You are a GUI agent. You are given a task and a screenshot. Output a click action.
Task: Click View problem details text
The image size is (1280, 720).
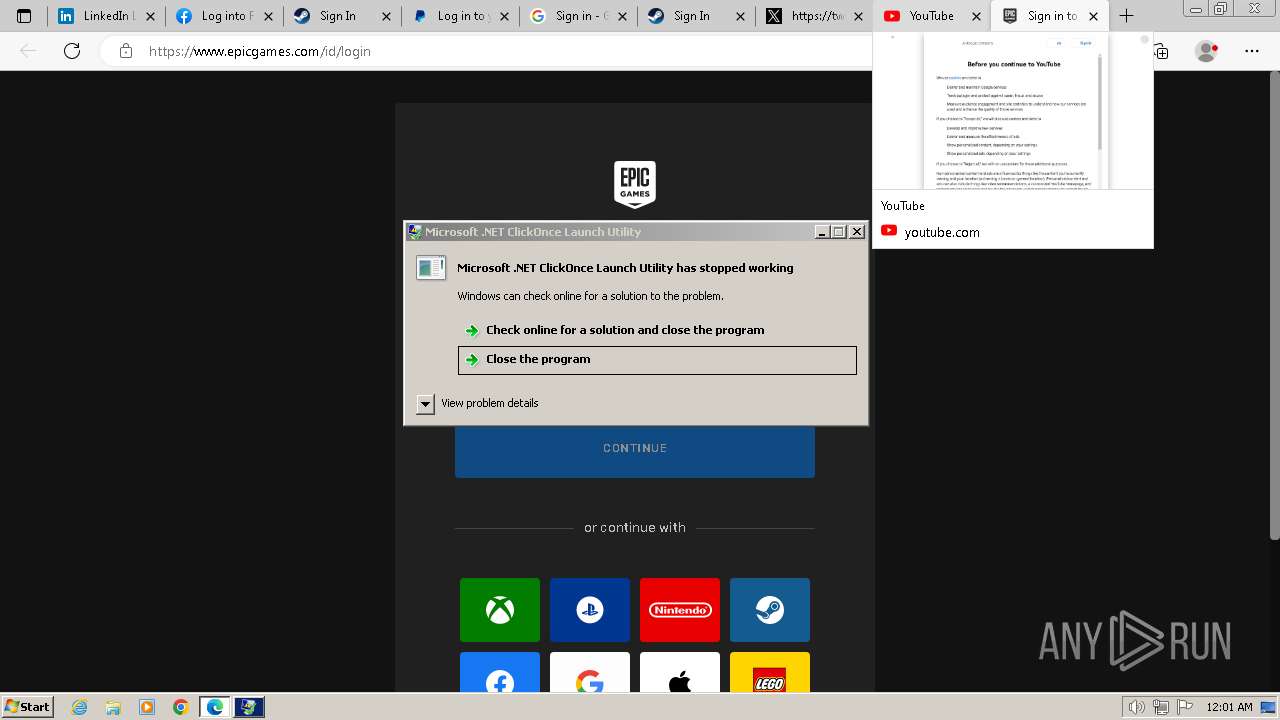(x=490, y=403)
